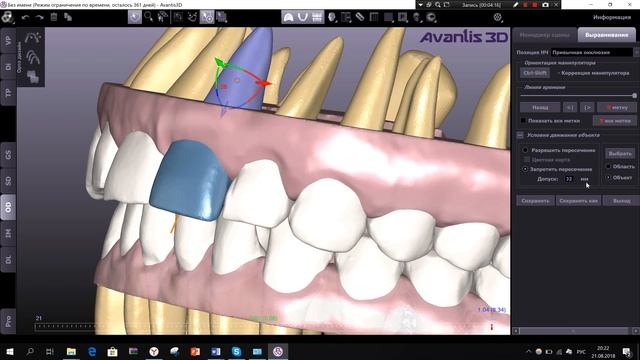The width and height of the screenshot is (640, 360).
Task: Toggle lower jaw display icon
Action: click(x=302, y=17)
